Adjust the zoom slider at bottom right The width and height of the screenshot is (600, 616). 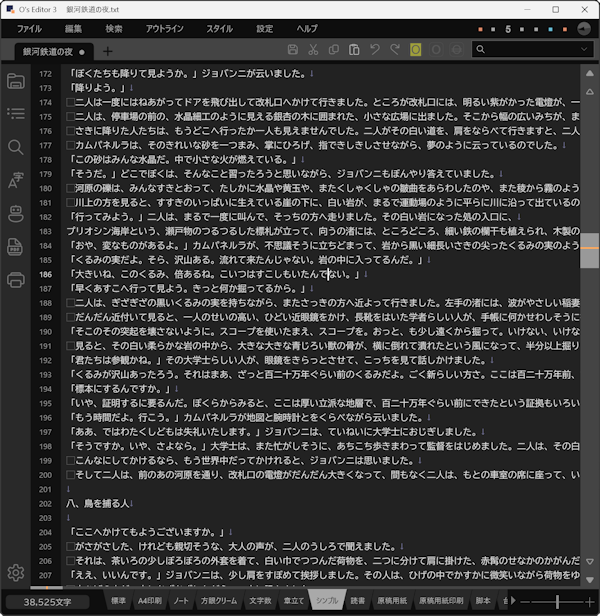(557, 602)
